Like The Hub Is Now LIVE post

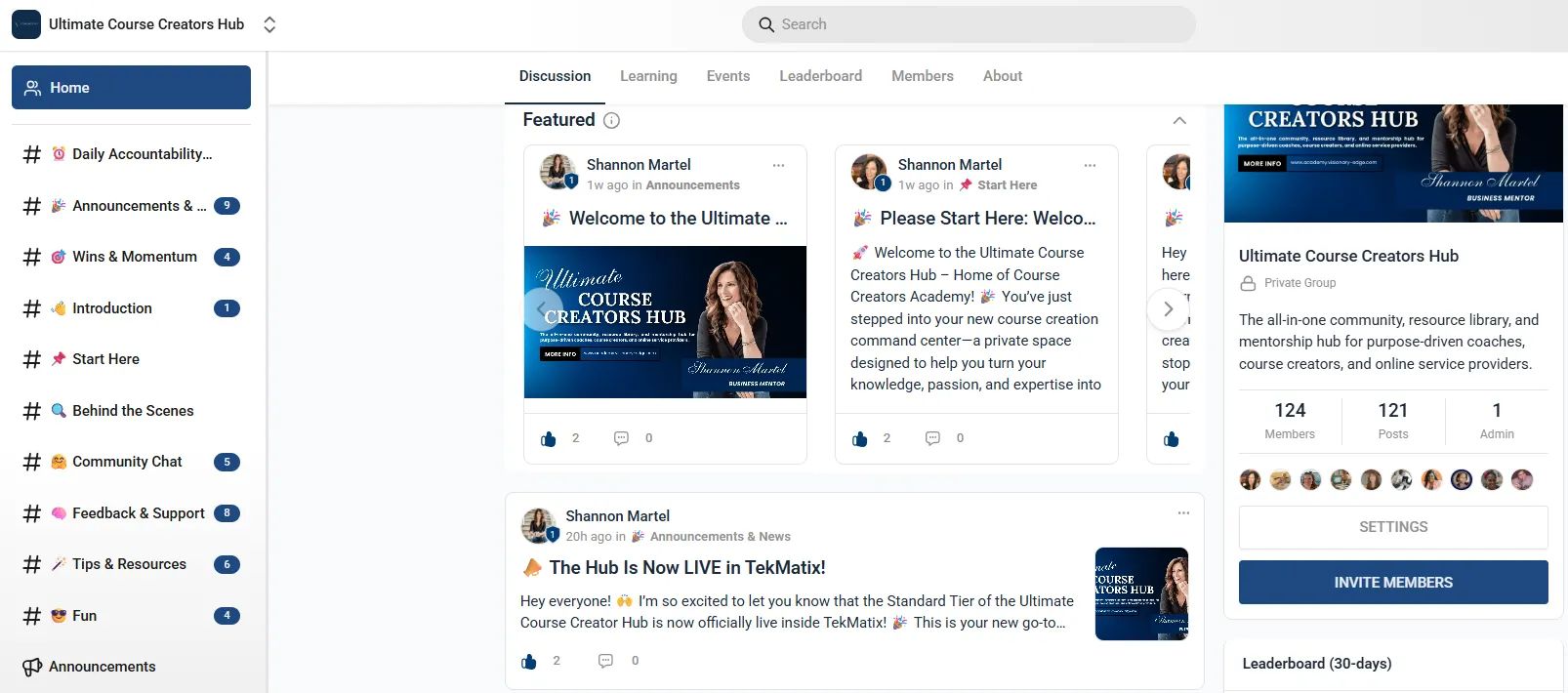click(529, 662)
